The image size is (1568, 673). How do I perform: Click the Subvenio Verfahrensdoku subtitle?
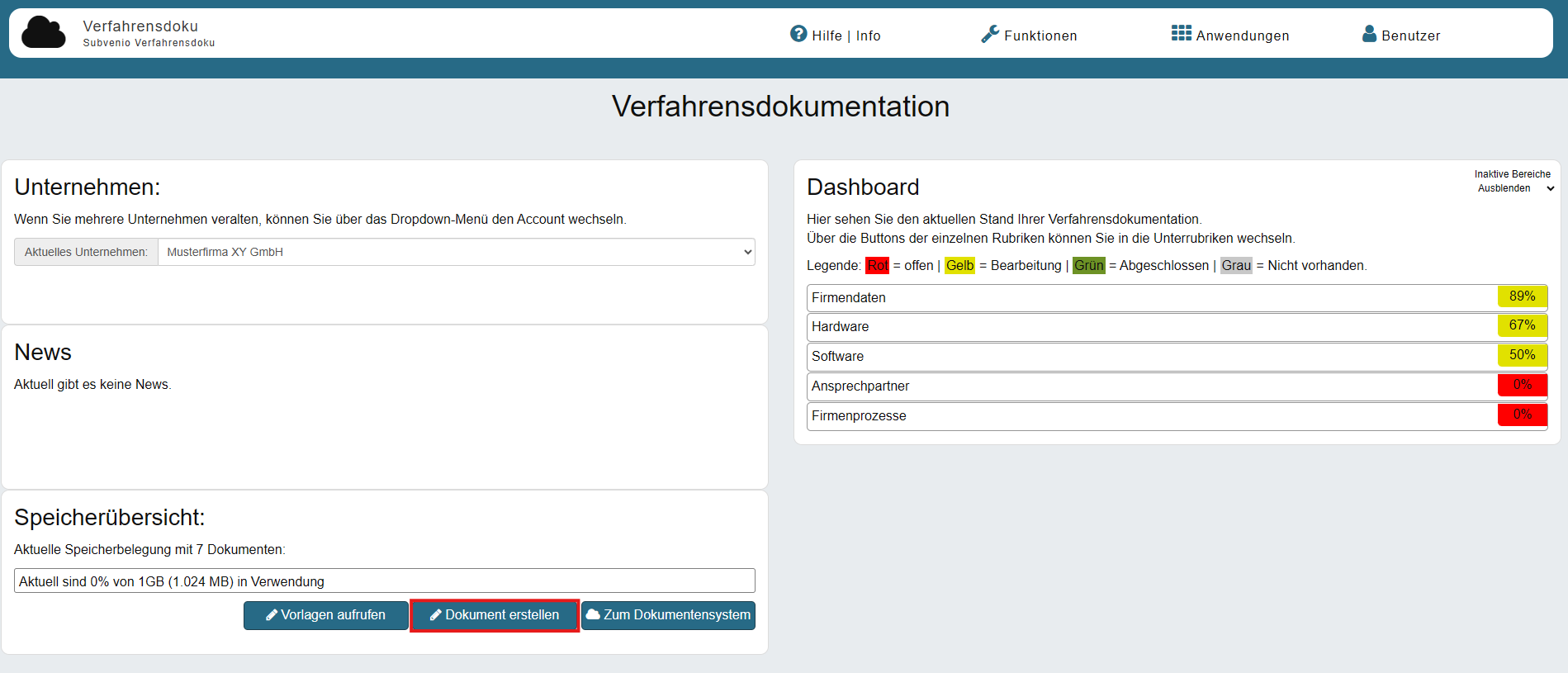[149, 43]
